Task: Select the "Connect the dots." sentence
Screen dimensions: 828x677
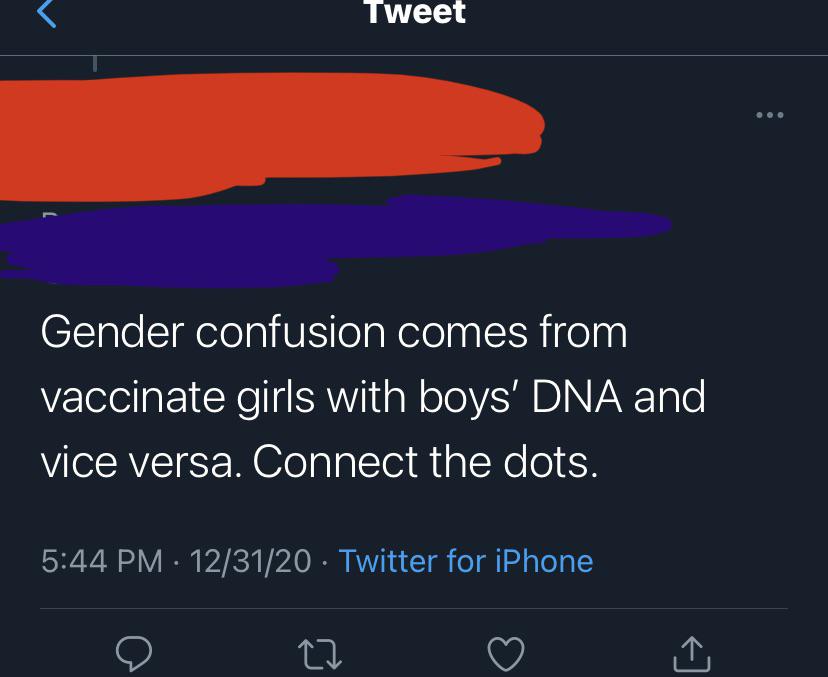Action: point(426,462)
